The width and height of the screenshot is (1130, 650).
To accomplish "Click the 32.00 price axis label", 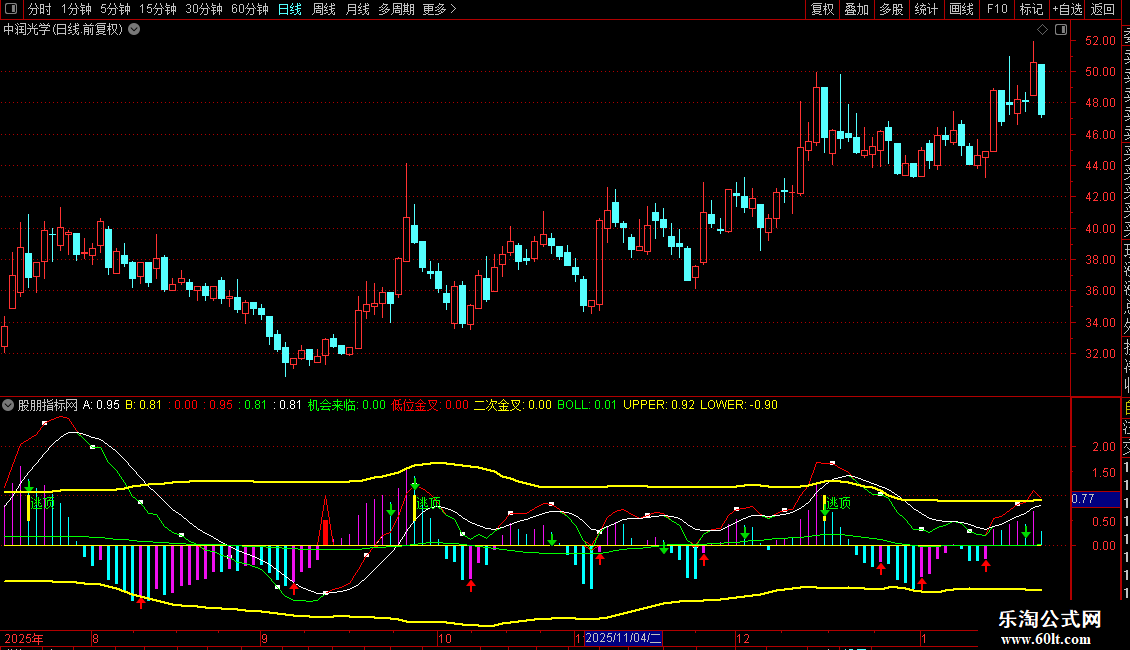I will coord(1100,354).
